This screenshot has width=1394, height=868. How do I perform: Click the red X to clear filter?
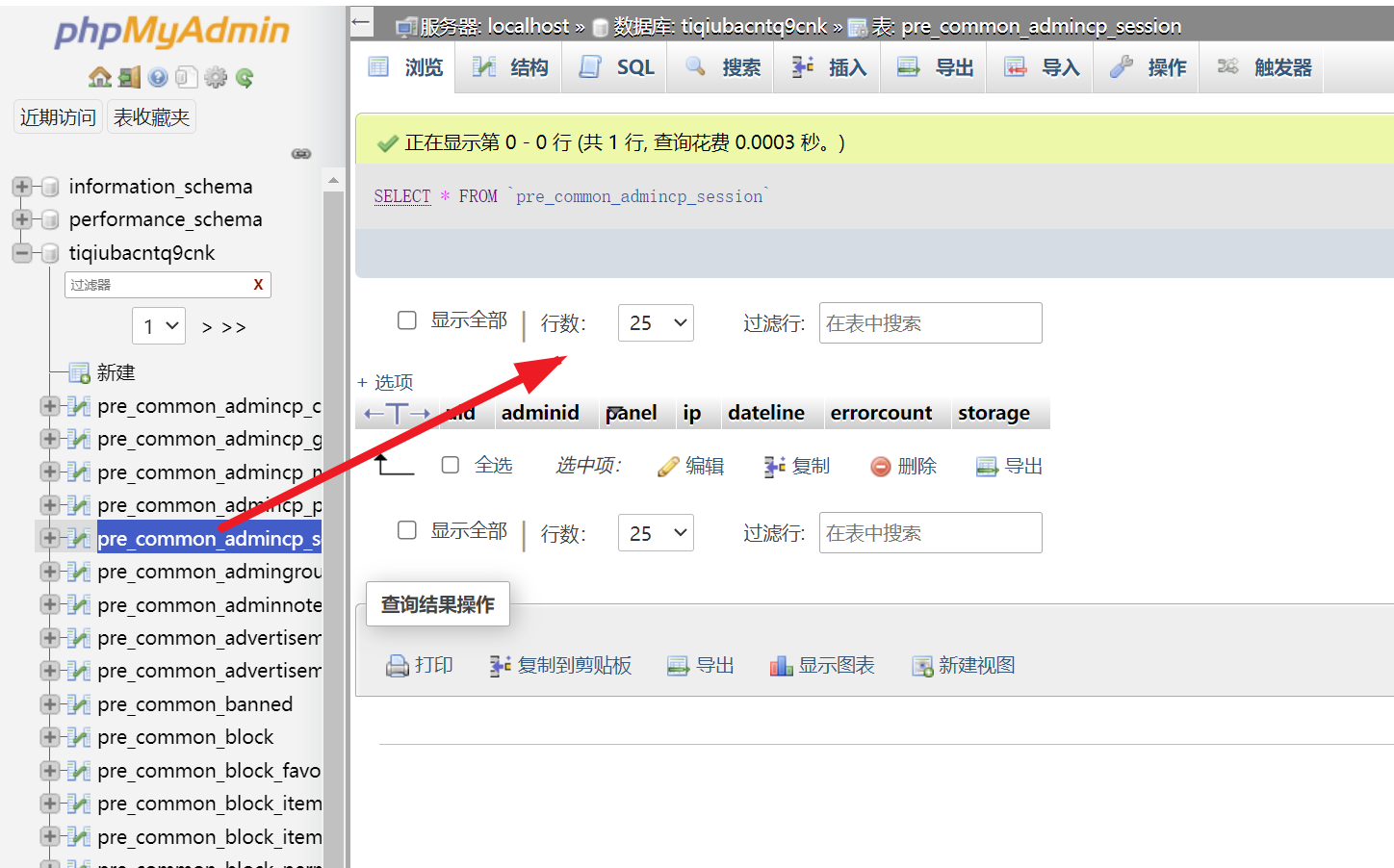258,285
